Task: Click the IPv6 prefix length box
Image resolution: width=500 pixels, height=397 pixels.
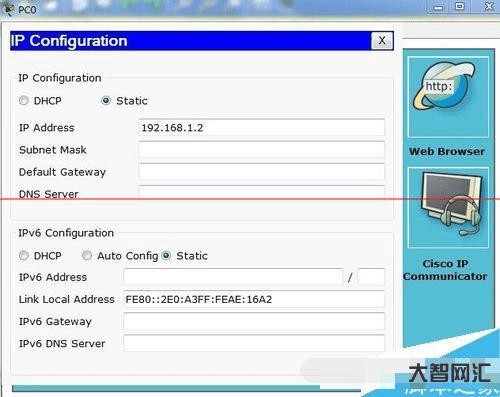Action: click(x=371, y=277)
